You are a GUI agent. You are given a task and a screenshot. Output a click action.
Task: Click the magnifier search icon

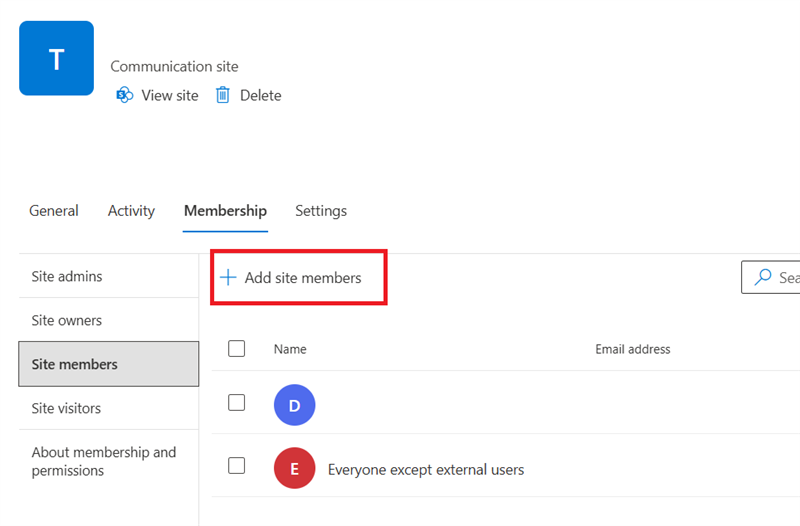point(763,277)
